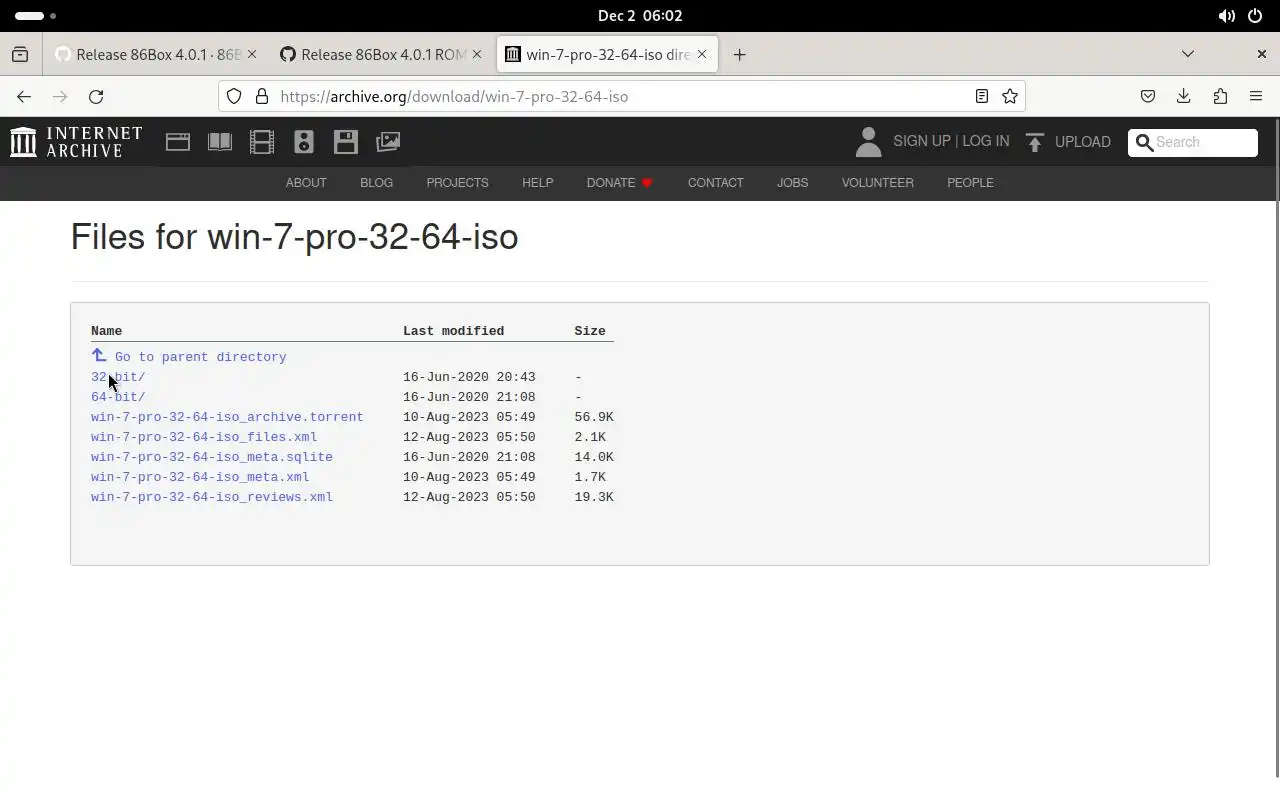Select the win-7-pro-32-64-iso tab
1280x800 pixels.
click(x=607, y=54)
